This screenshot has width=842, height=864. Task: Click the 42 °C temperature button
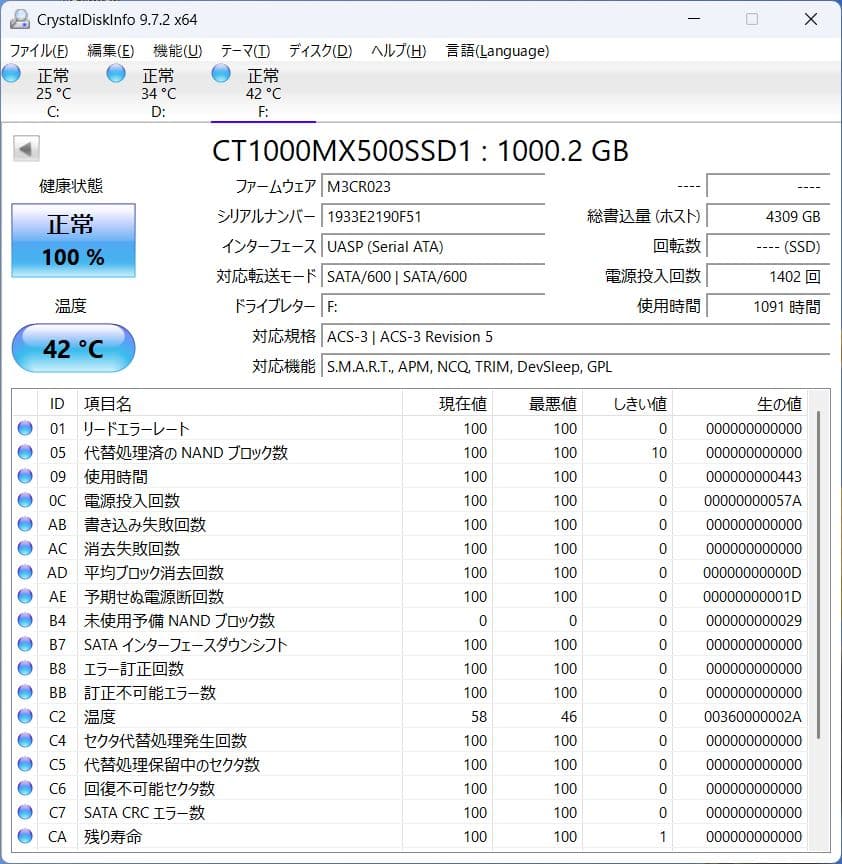point(73,348)
